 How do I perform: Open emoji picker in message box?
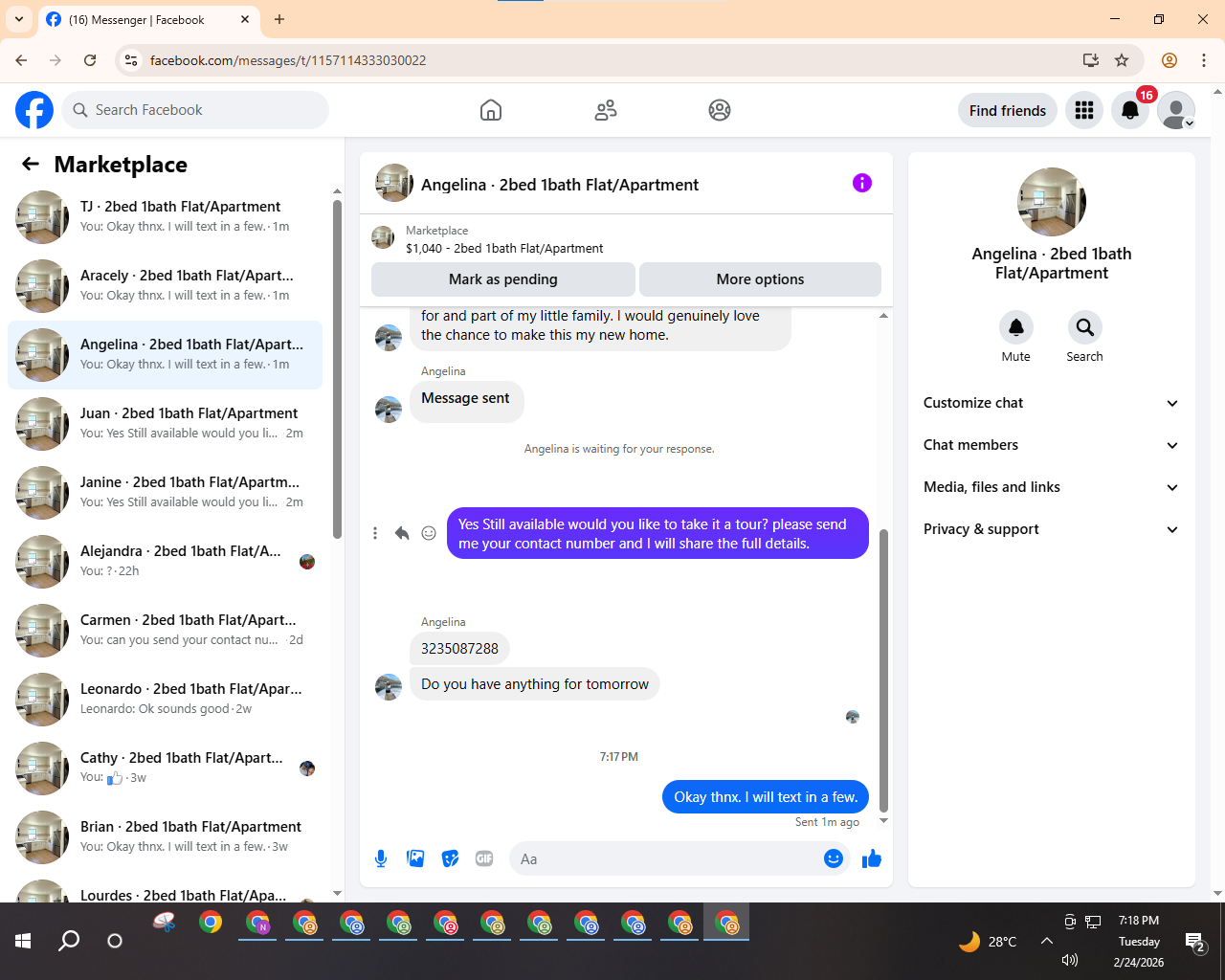pyautogui.click(x=834, y=858)
